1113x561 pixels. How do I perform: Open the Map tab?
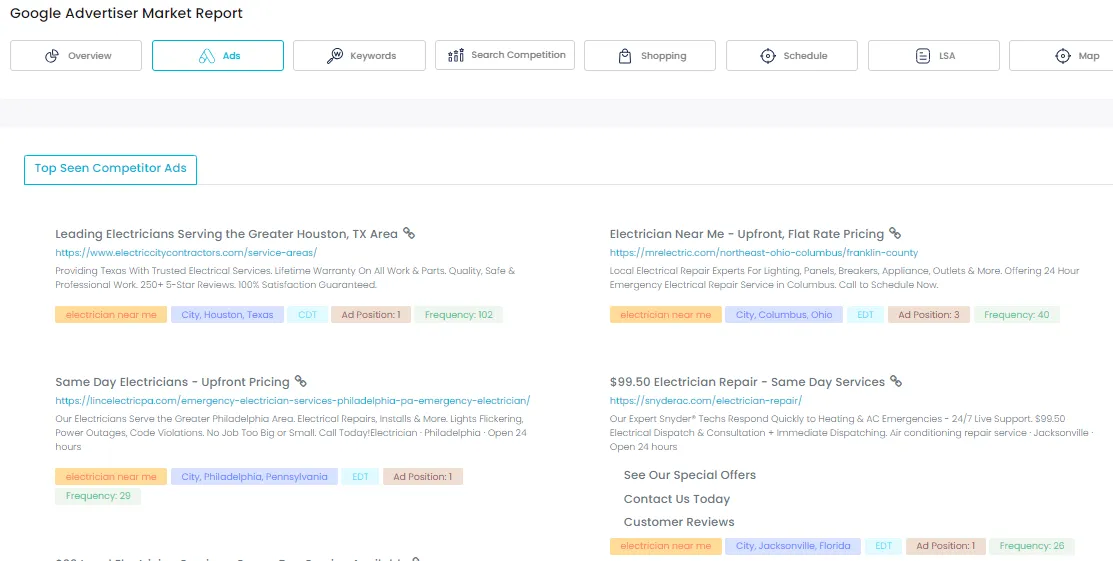pos(1075,56)
